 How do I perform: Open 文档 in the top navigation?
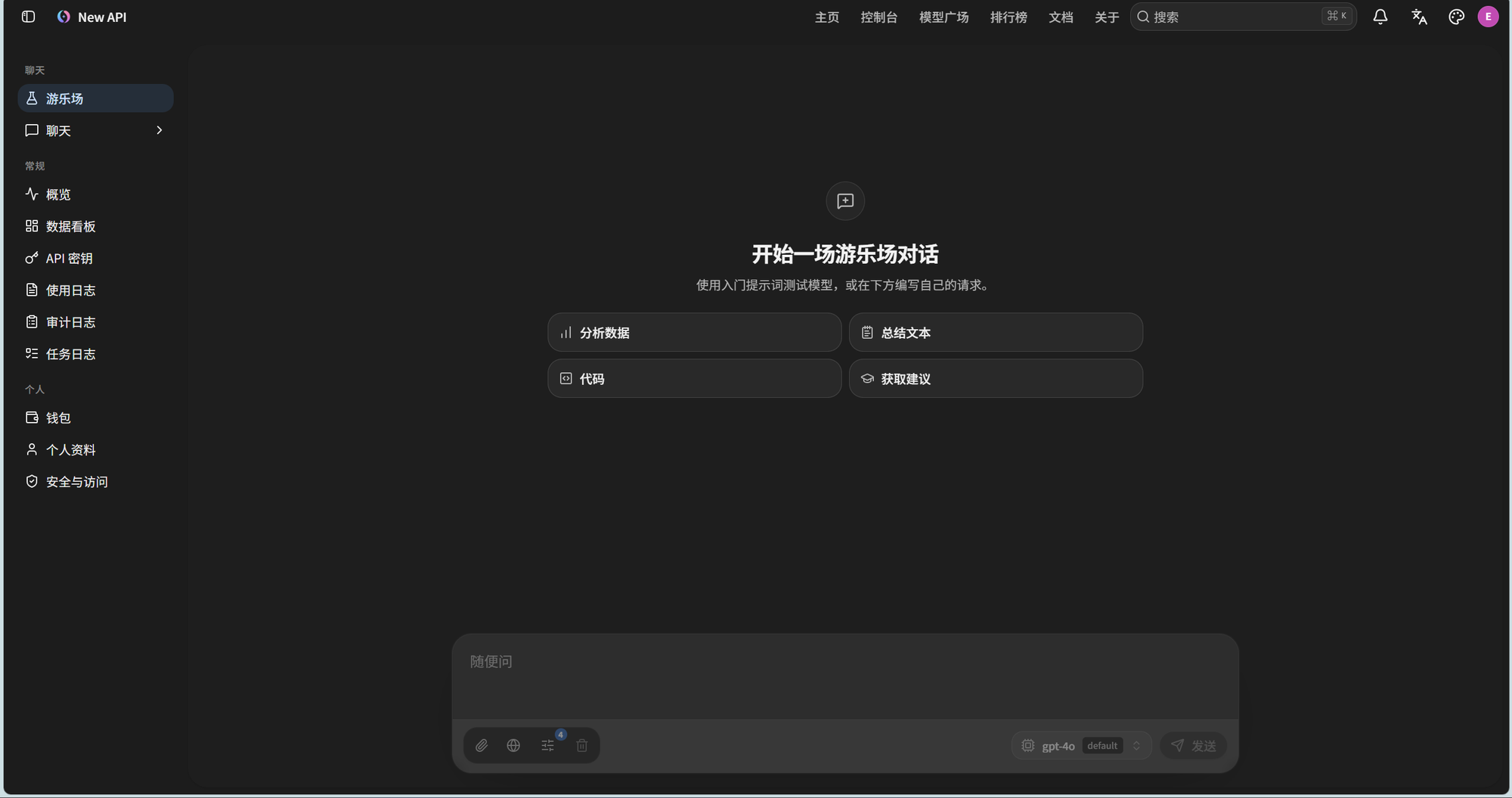(1061, 17)
